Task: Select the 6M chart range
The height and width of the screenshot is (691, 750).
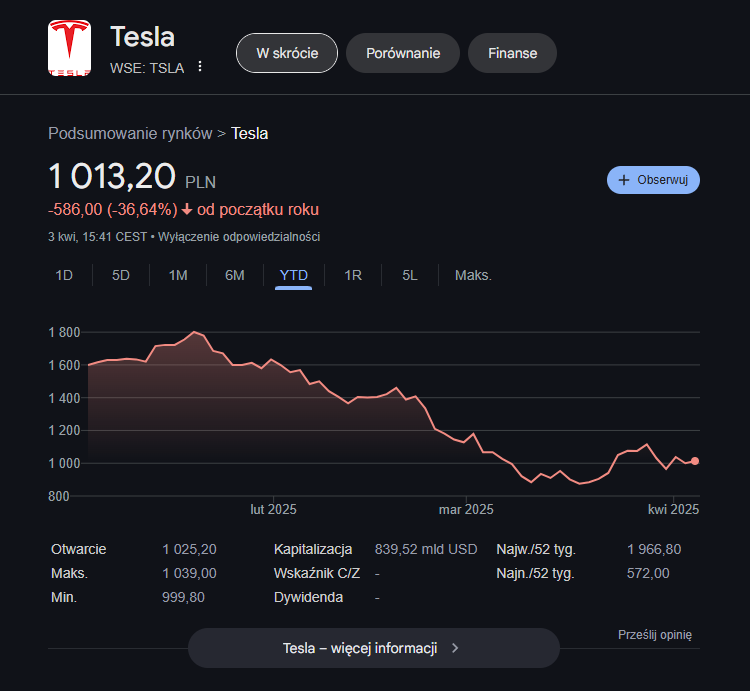Action: tap(235, 275)
